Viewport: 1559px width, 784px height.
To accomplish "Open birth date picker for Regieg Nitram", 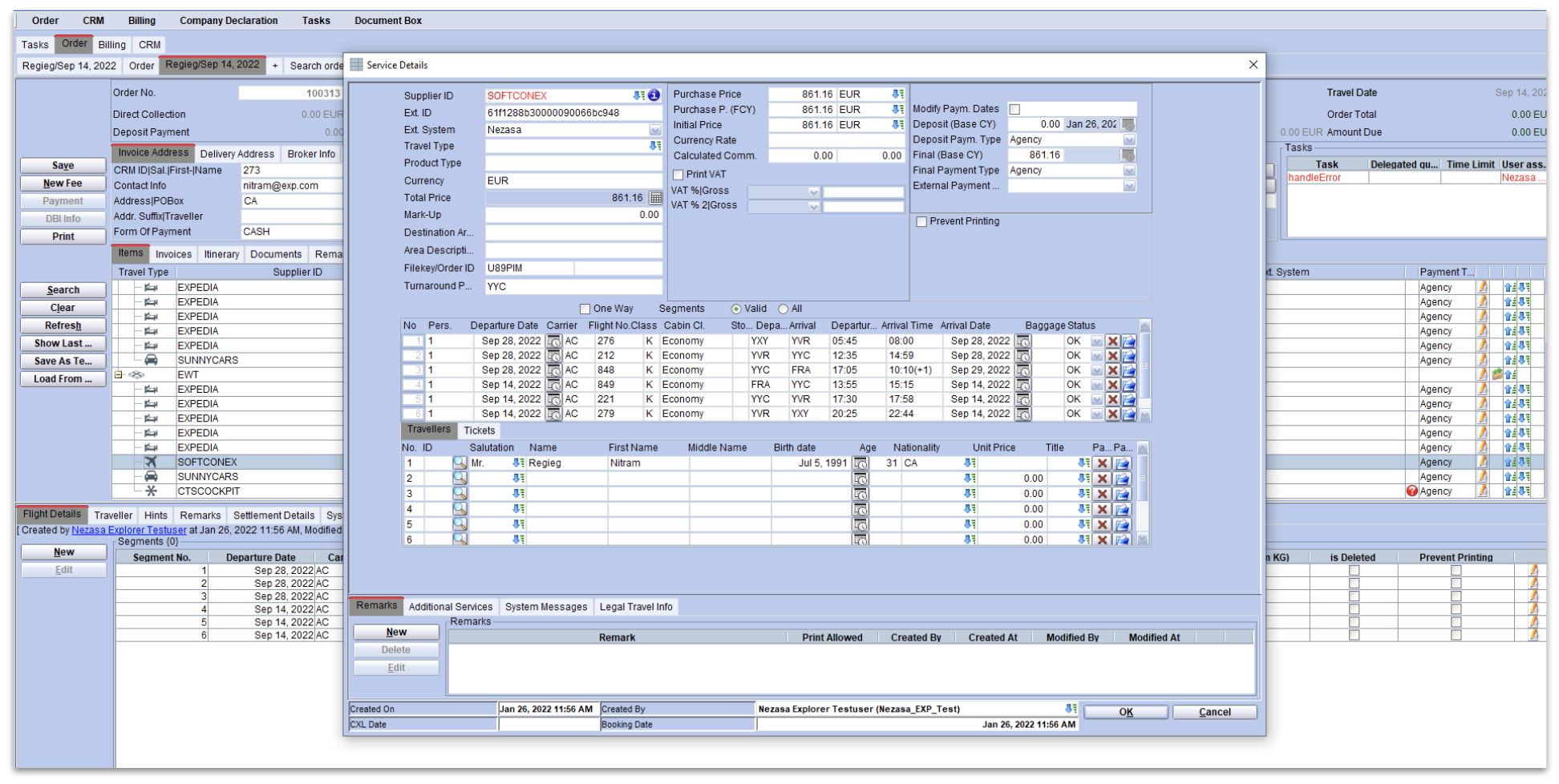I will coord(860,463).
